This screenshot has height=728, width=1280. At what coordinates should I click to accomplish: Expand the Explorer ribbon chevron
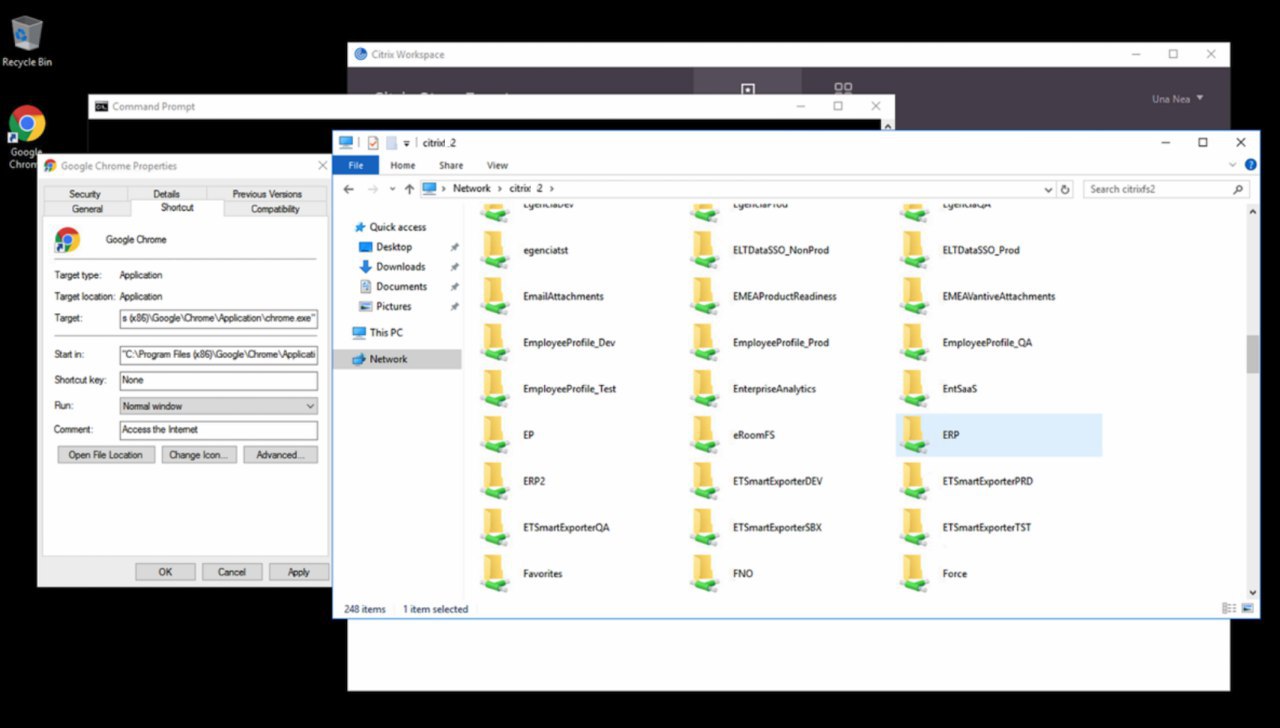[x=1233, y=165]
